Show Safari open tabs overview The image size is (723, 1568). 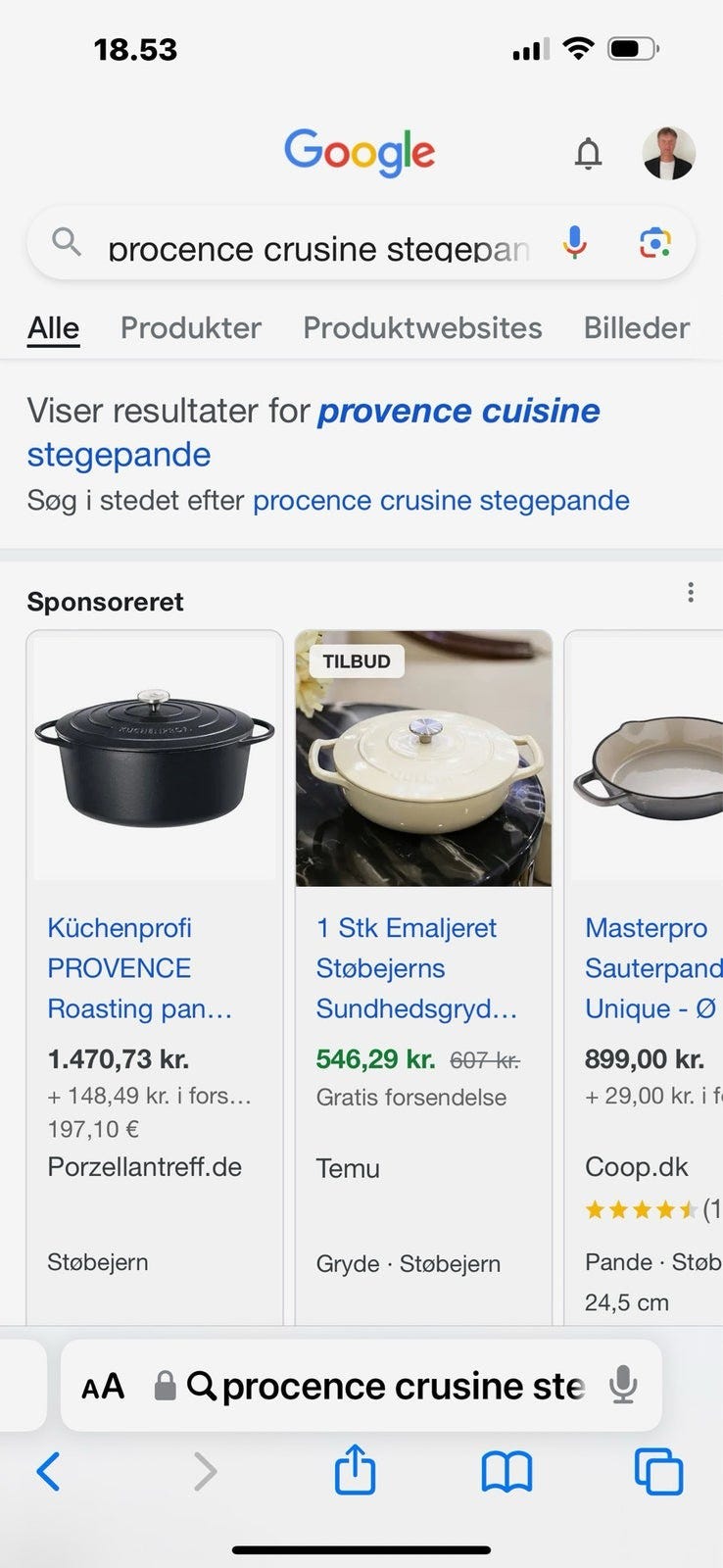(x=658, y=1471)
